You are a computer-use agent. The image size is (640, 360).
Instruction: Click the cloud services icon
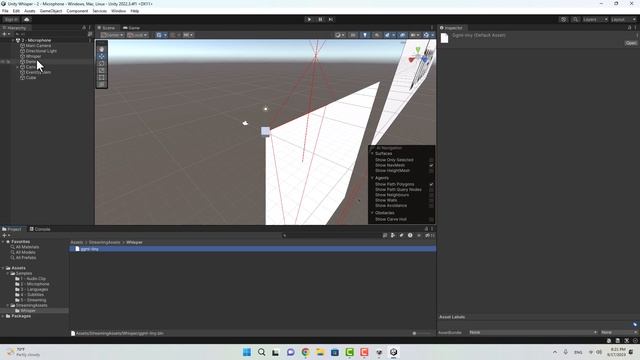tap(27, 20)
